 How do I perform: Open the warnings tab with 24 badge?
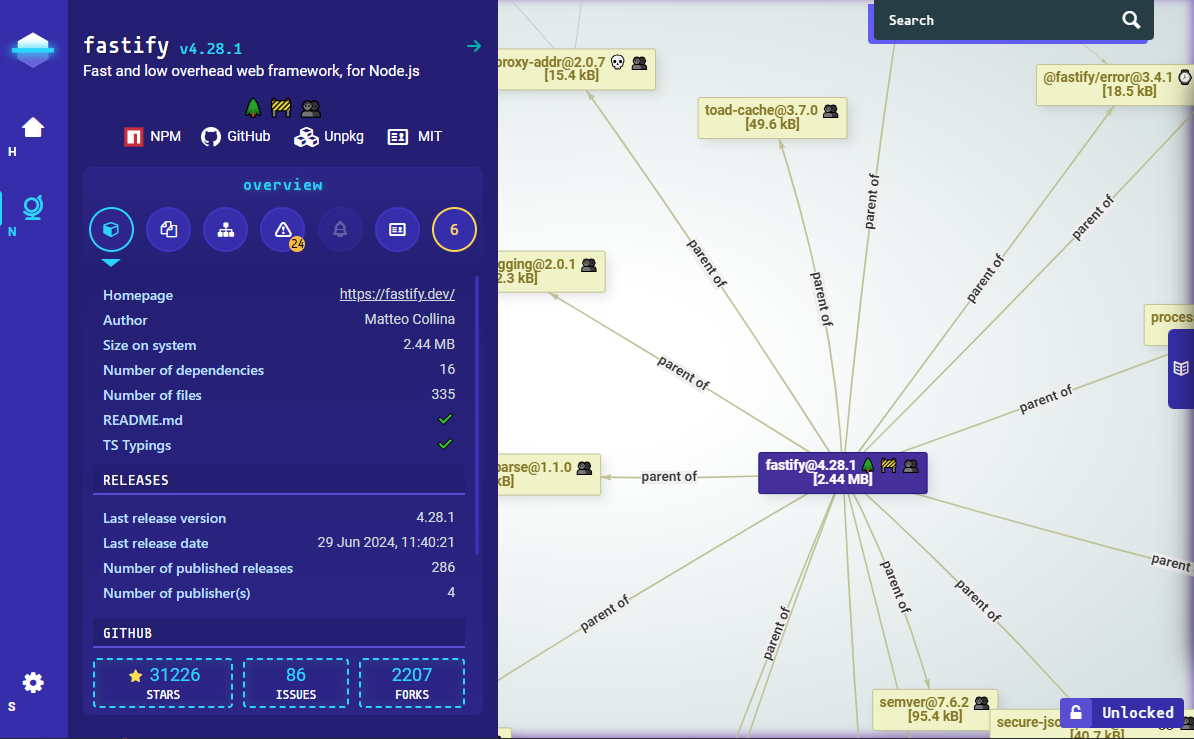coord(283,229)
